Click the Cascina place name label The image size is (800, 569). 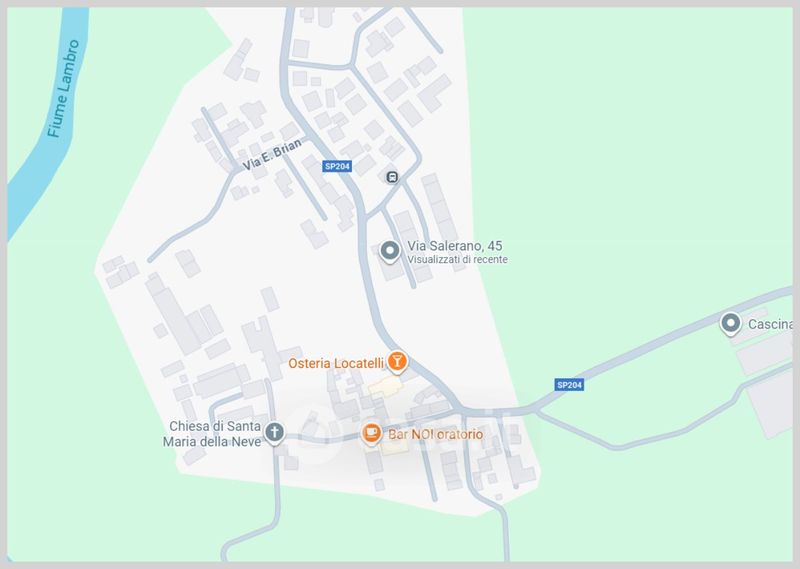tap(770, 324)
